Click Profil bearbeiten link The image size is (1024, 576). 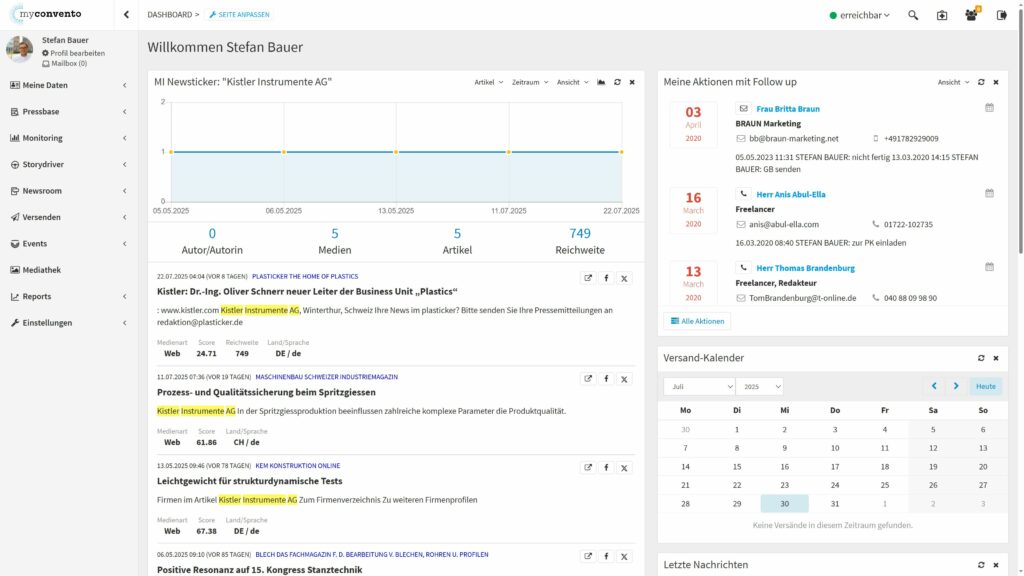[73, 53]
